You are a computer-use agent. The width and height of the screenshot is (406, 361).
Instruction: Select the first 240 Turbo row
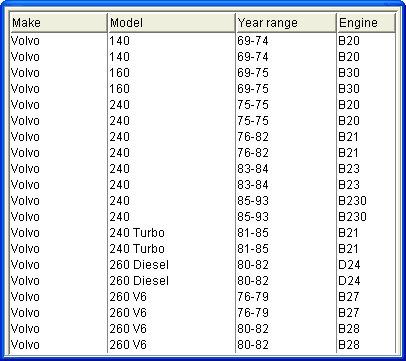coord(203,233)
